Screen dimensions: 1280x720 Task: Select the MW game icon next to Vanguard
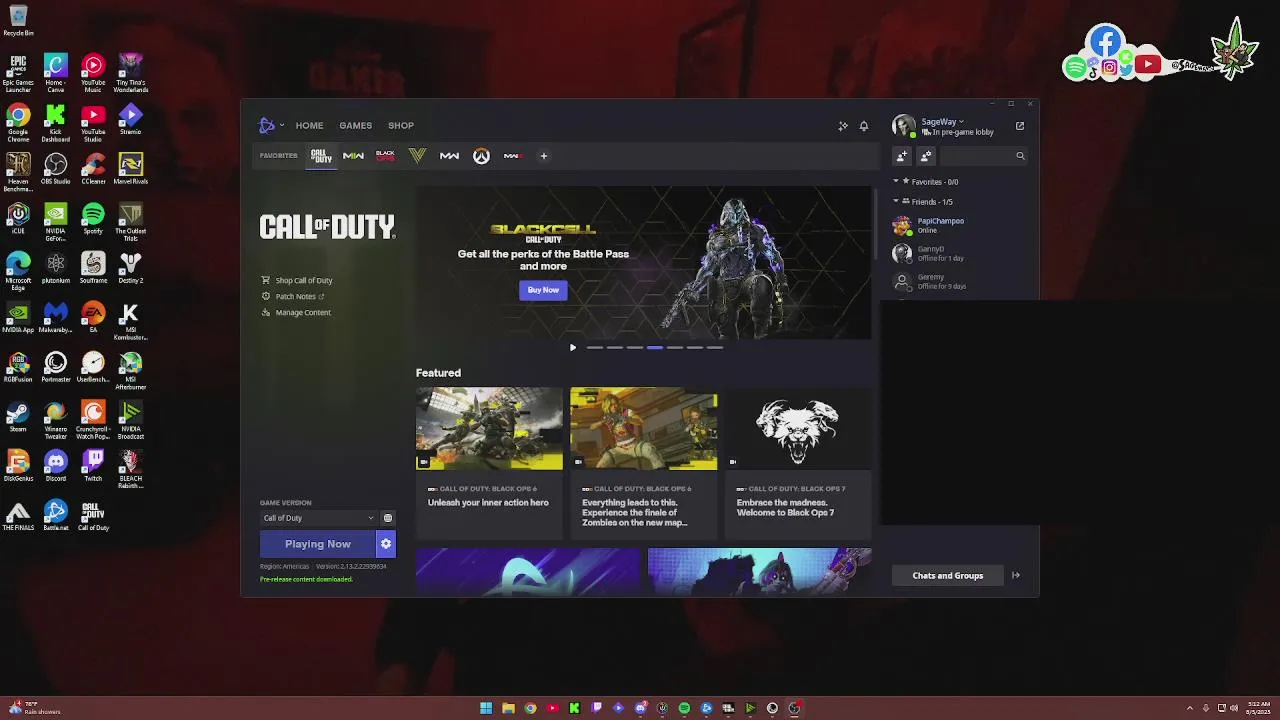tap(449, 156)
